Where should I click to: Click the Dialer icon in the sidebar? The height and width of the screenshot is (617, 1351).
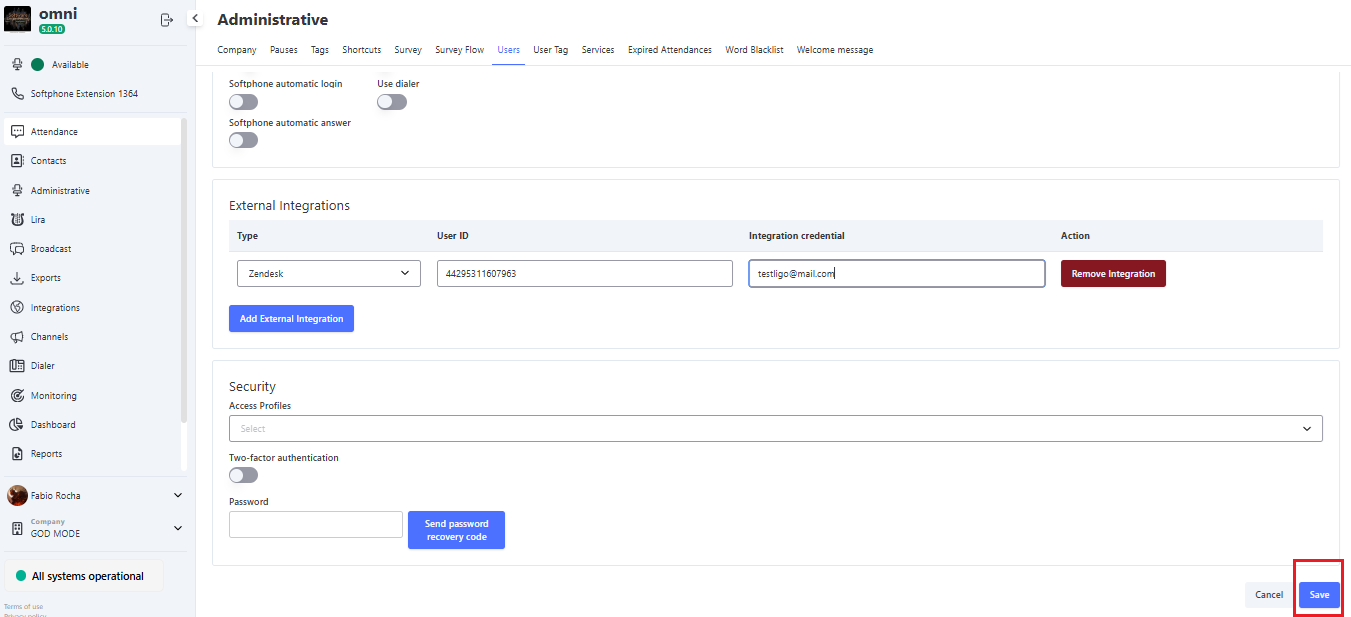coord(17,366)
